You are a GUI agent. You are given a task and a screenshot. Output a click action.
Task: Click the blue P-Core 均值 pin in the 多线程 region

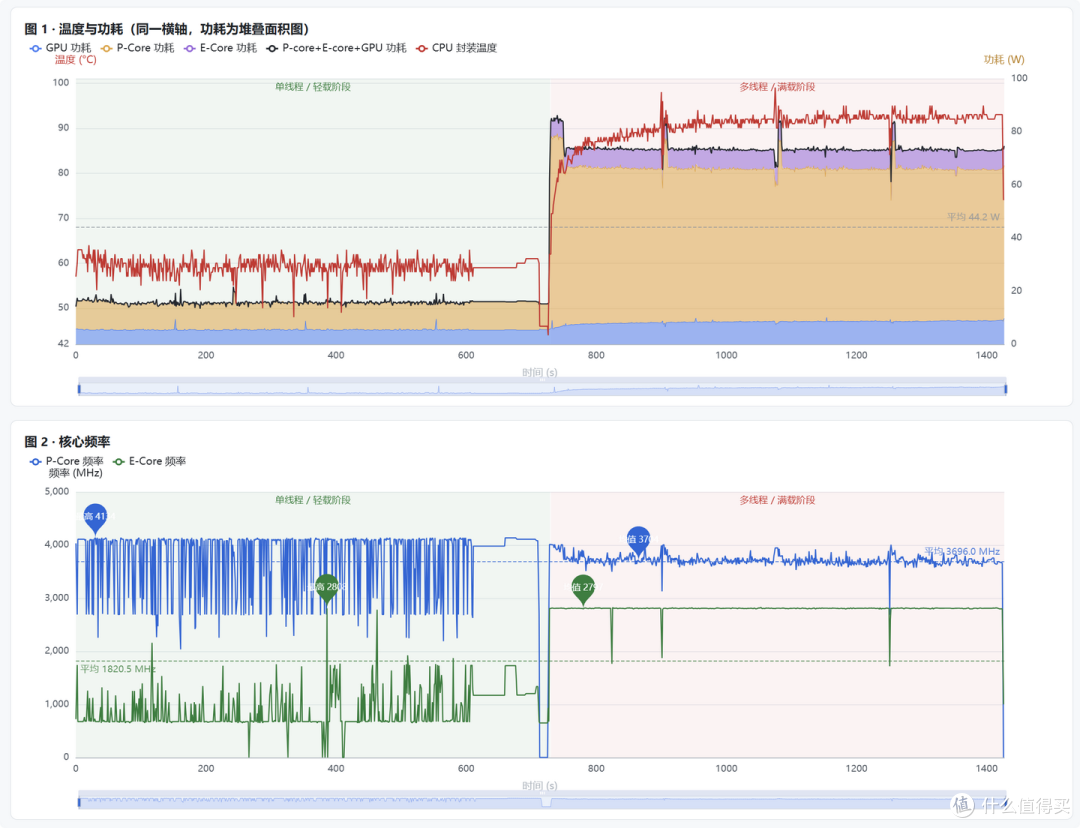tap(638, 539)
